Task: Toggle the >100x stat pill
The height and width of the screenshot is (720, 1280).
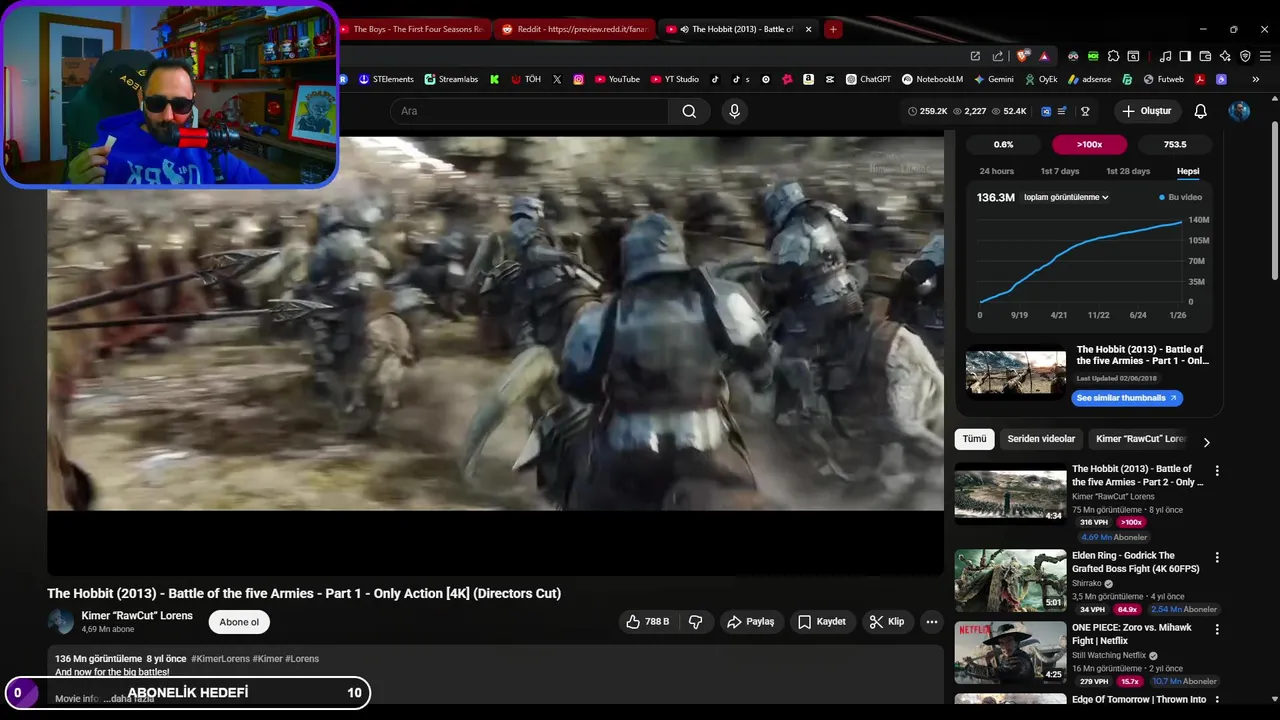Action: pos(1089,145)
